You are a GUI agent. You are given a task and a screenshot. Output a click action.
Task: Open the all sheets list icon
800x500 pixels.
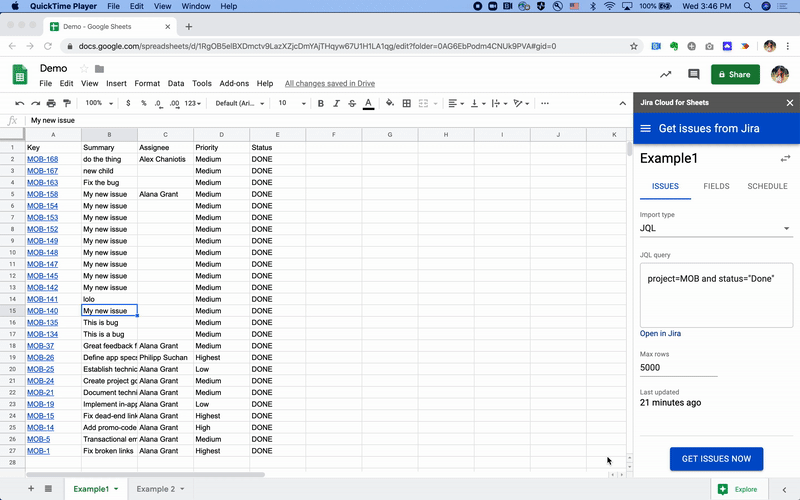(x=48, y=489)
